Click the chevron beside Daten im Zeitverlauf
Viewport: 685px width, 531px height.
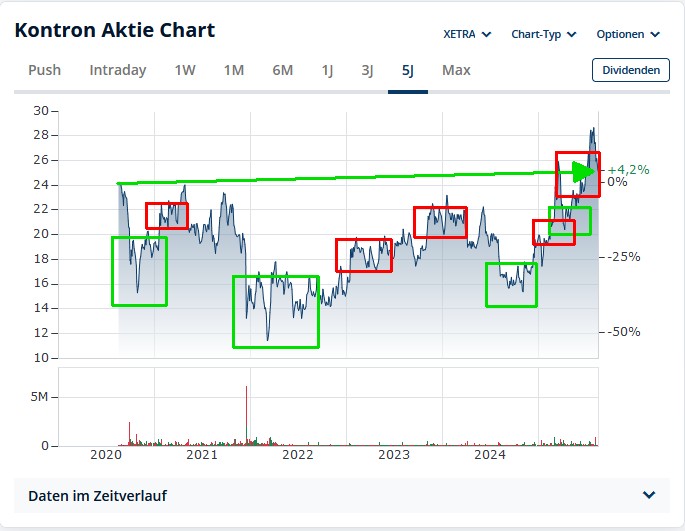point(649,496)
